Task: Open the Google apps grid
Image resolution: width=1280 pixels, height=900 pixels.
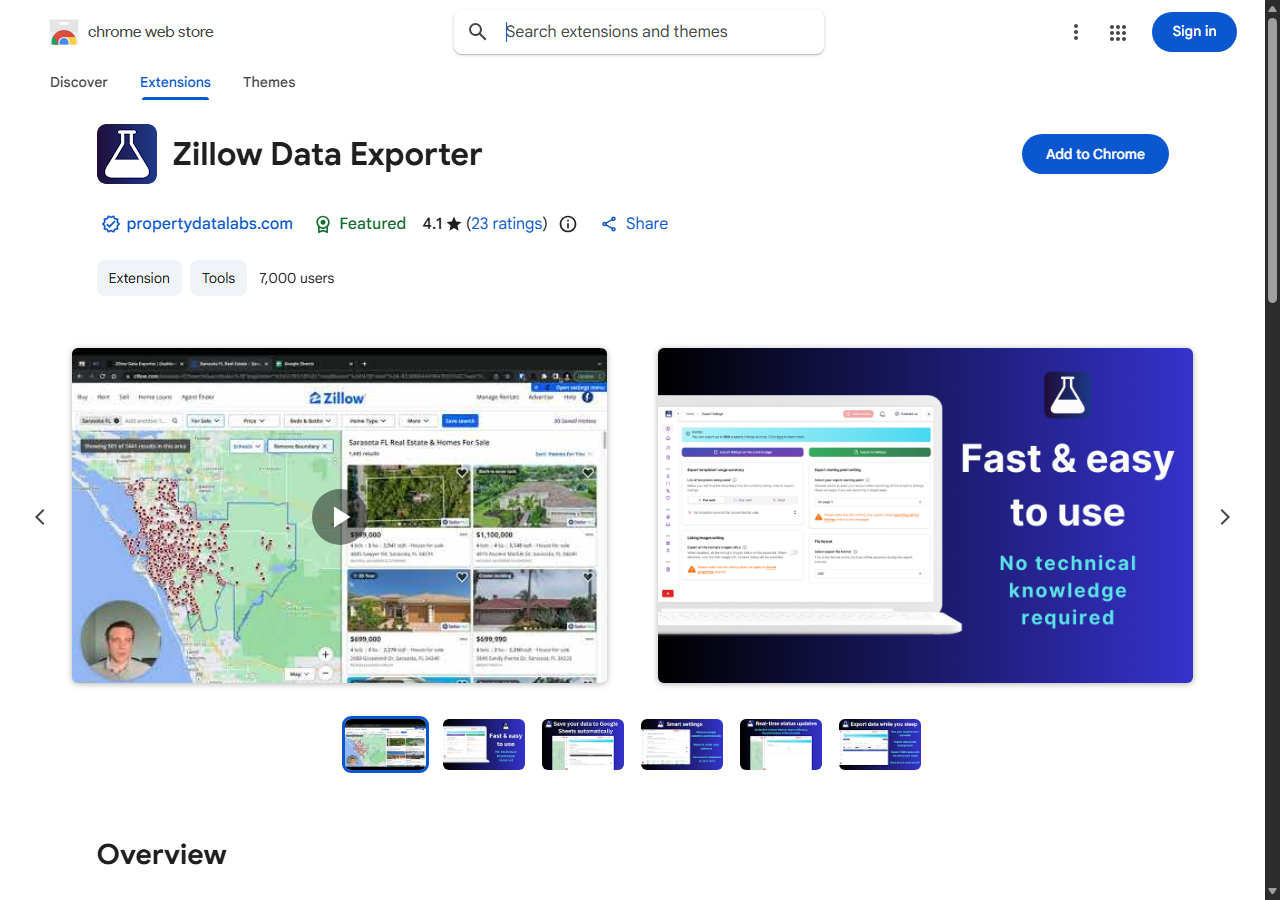Action: 1118,32
